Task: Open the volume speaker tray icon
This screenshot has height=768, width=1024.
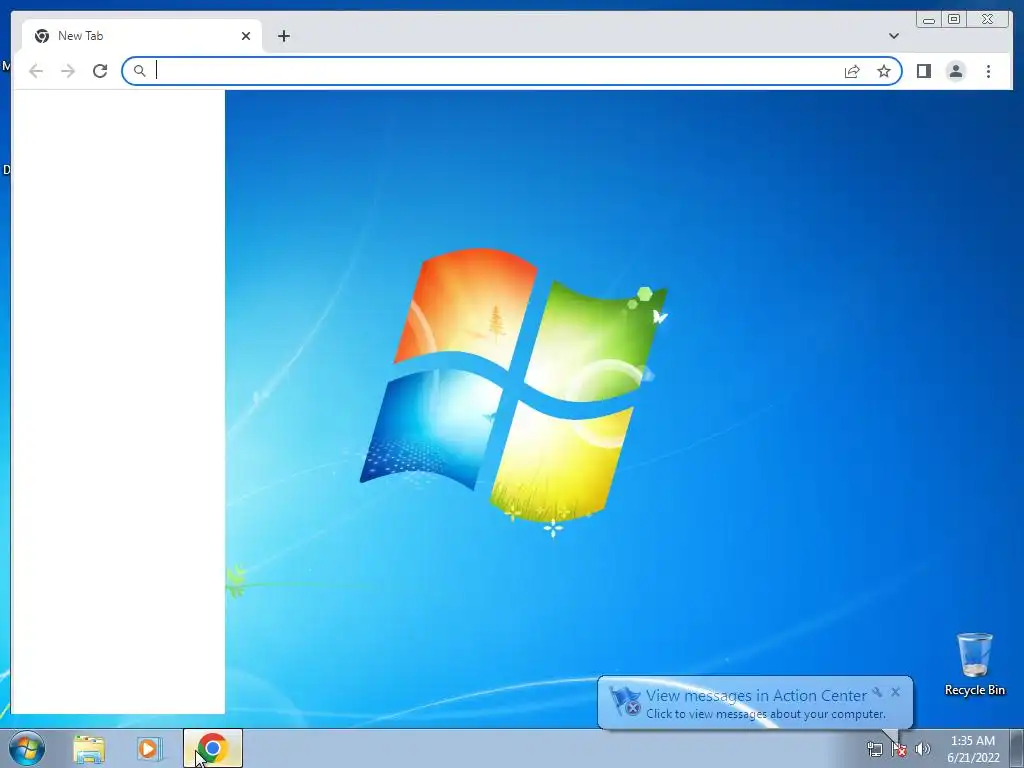Action: coord(923,748)
